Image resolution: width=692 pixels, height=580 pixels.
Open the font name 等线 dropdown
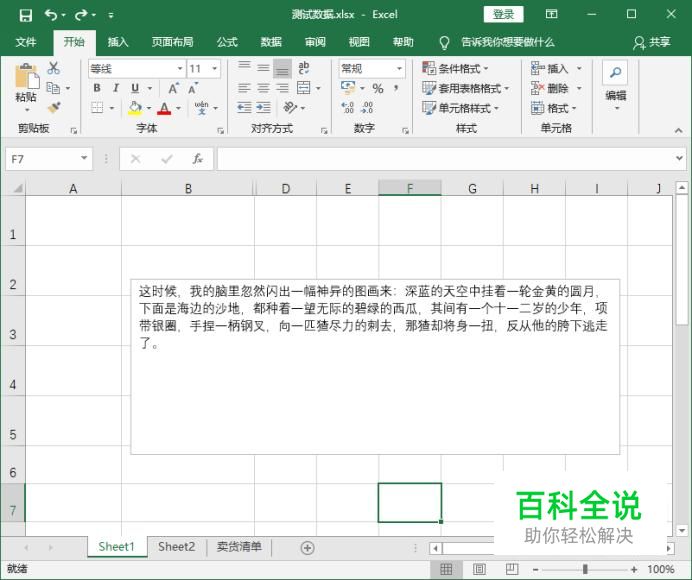[x=180, y=68]
